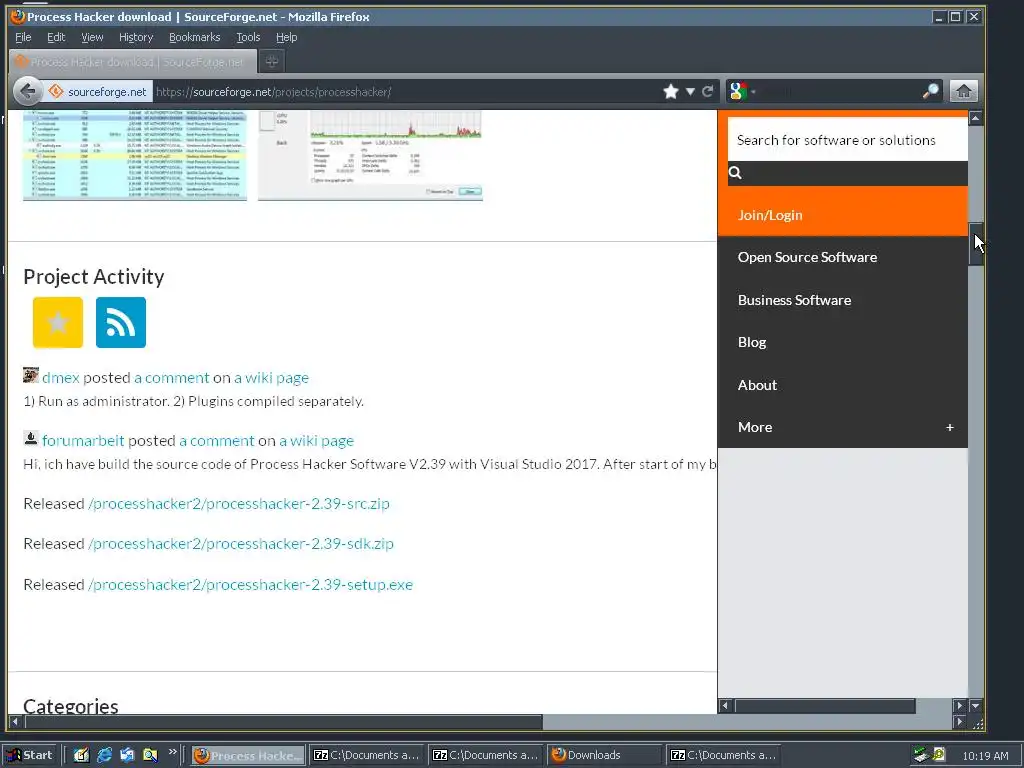Screen dimensions: 1024x768
Task: Expand the quick launch chevron on taskbar
Action: (x=172, y=752)
